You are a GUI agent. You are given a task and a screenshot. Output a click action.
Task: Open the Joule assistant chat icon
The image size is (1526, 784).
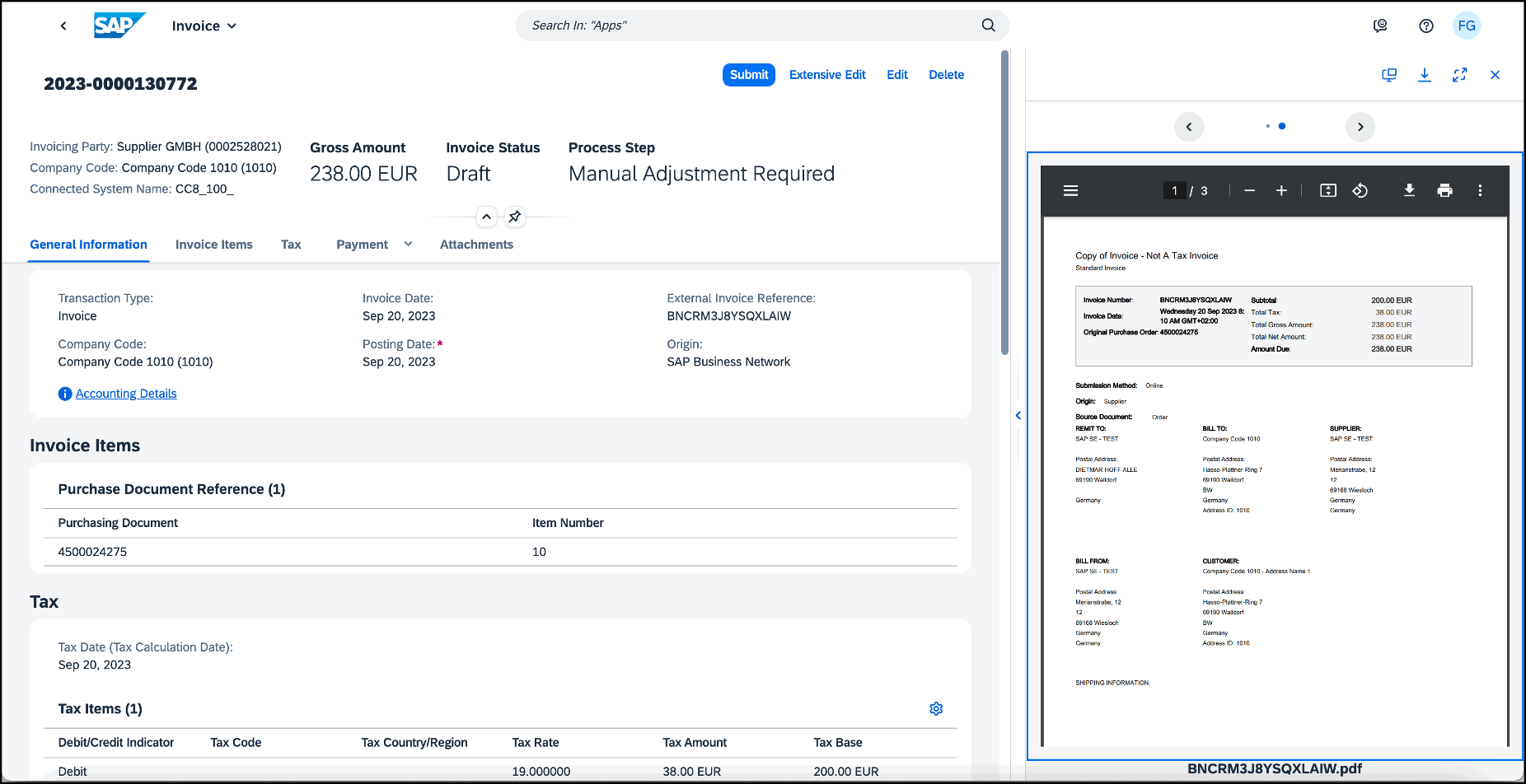(x=1380, y=26)
